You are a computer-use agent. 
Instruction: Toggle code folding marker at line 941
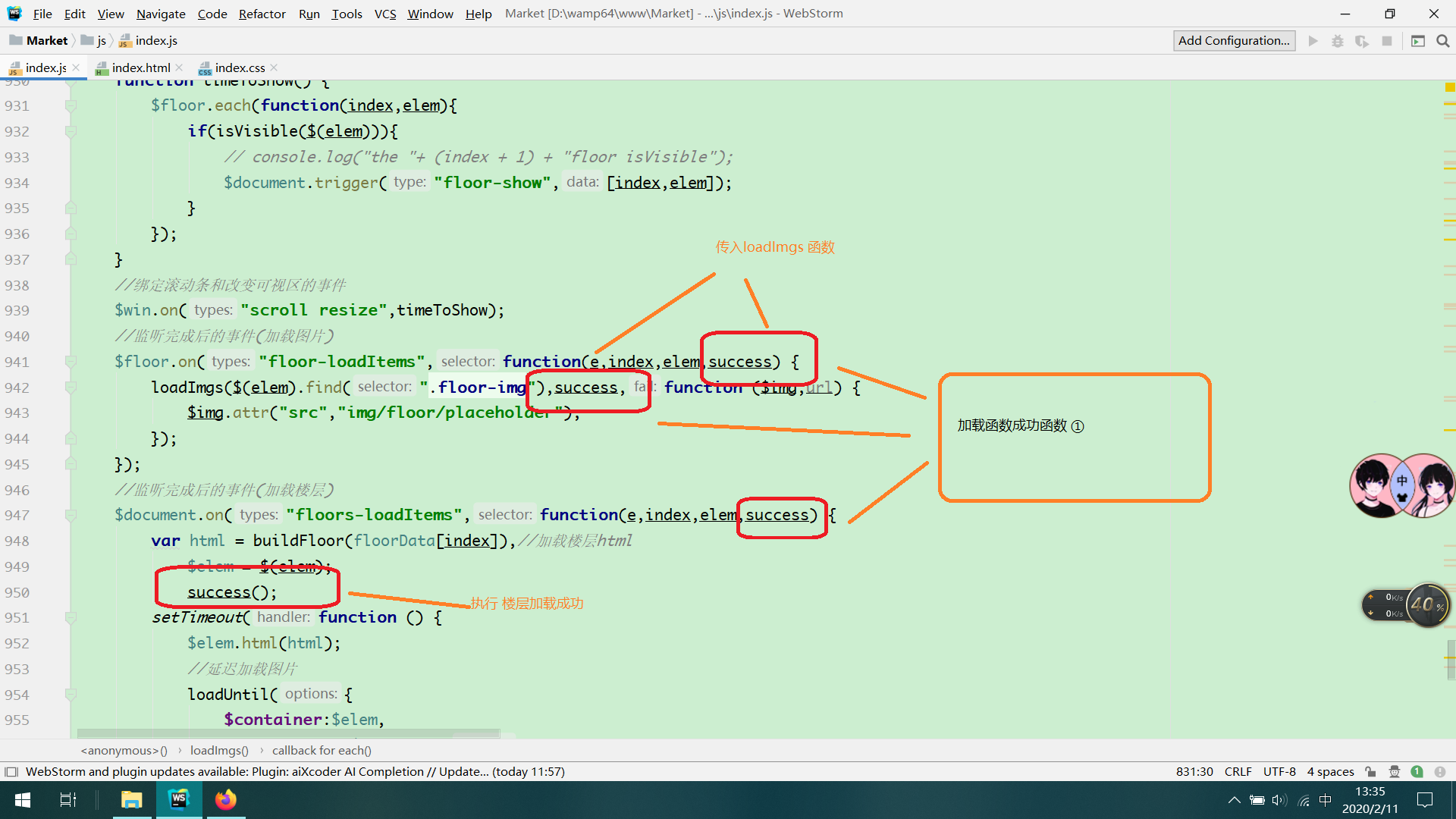[71, 362]
